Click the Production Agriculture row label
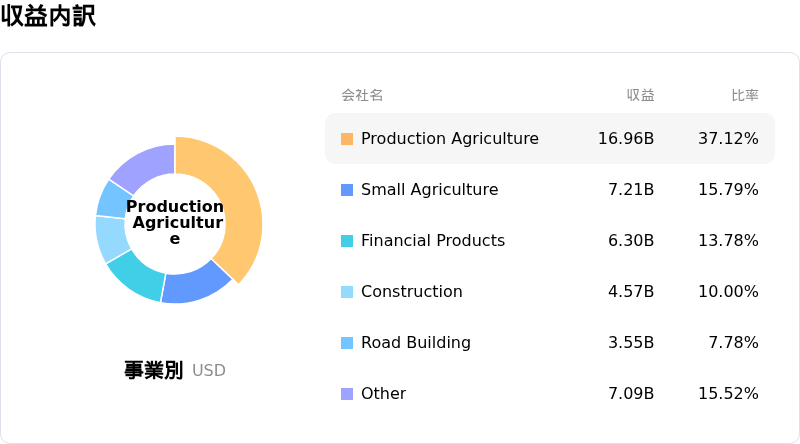 (x=450, y=139)
